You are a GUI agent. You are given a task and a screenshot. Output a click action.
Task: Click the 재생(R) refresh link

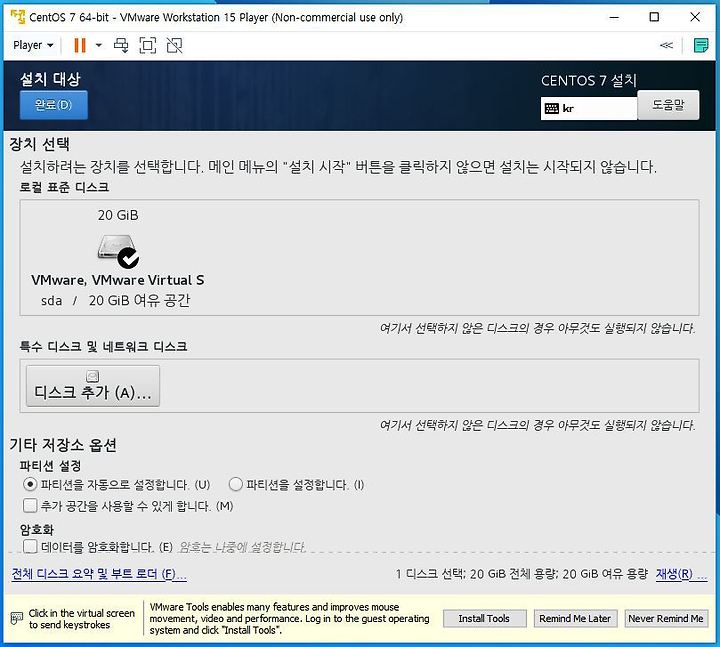(x=681, y=574)
